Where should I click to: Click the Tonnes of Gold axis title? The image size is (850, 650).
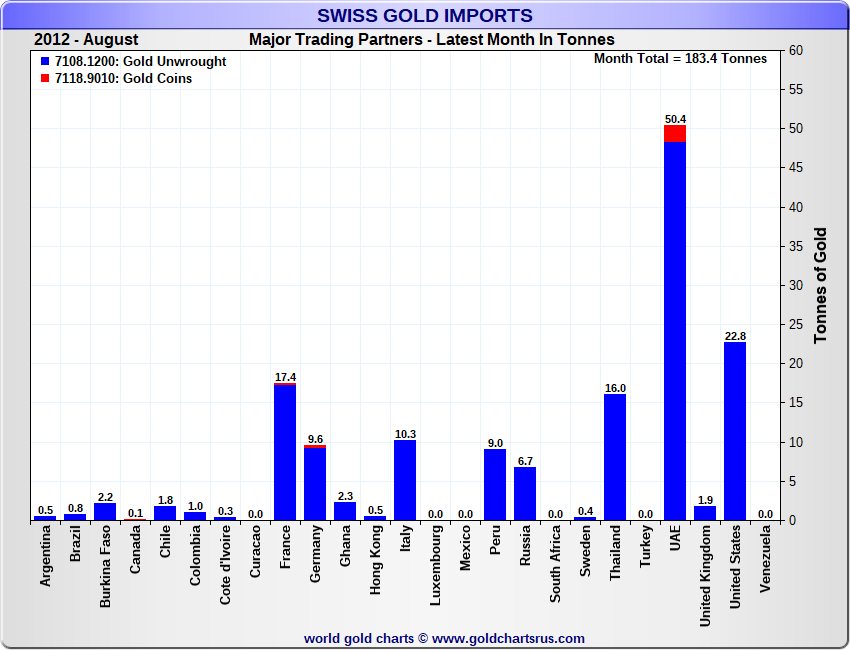pyautogui.click(x=820, y=285)
